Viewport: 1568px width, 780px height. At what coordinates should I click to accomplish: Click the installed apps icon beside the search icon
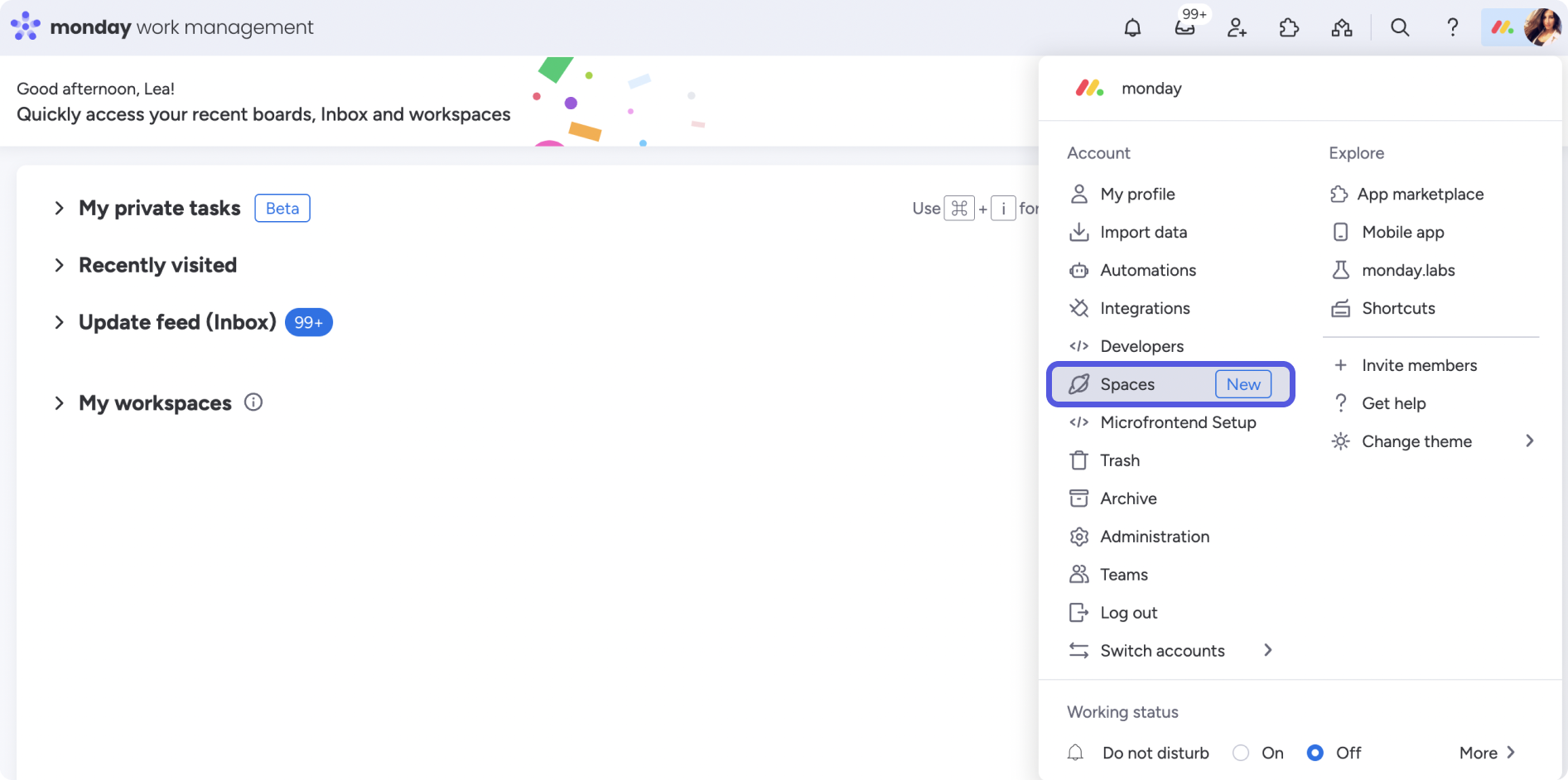[1342, 27]
